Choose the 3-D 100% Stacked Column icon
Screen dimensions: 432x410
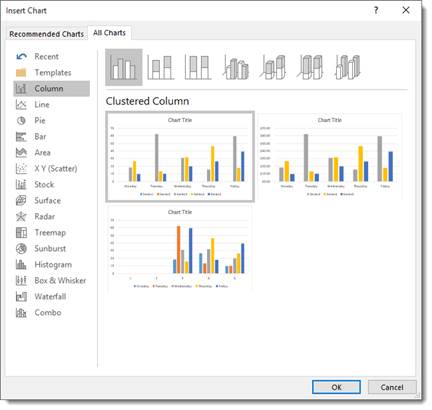click(310, 67)
